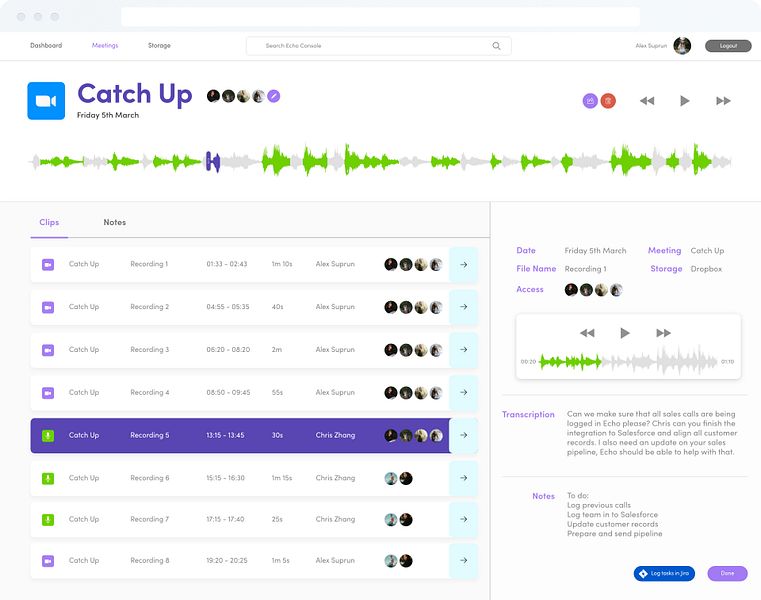Click the 'Update customer records' note line

[x=612, y=524]
